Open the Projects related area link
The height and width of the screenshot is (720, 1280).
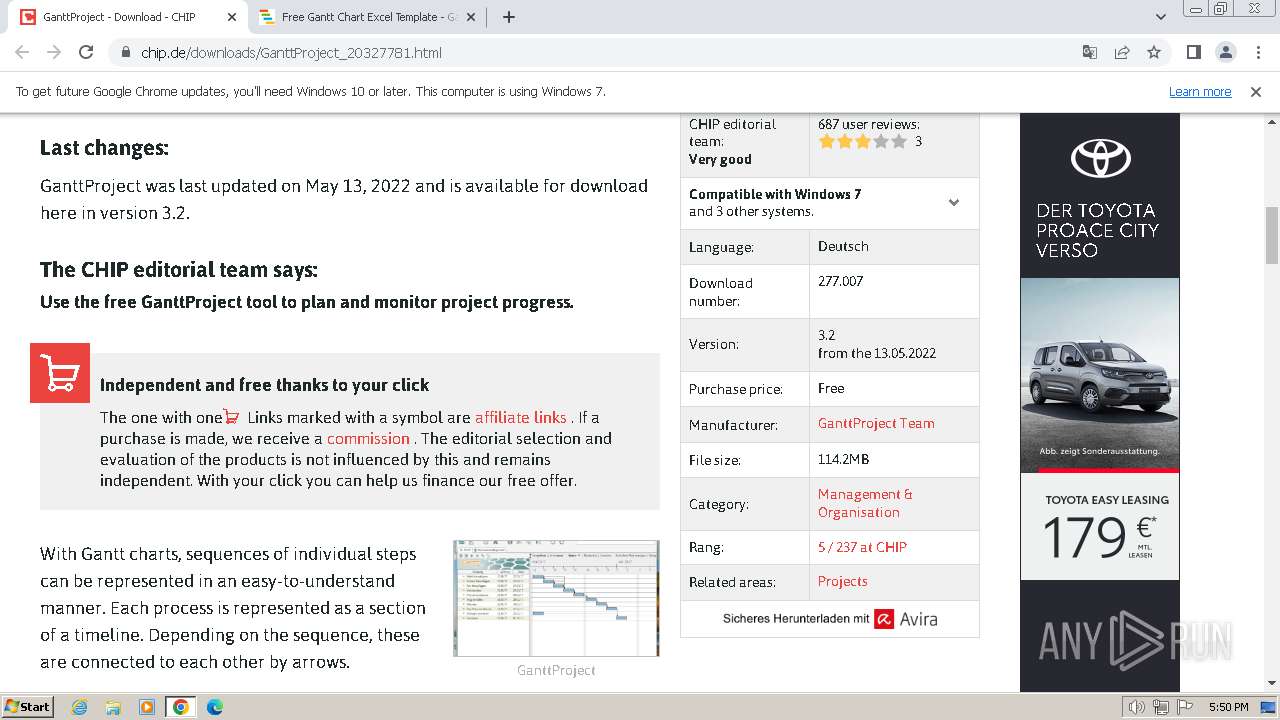tap(842, 581)
